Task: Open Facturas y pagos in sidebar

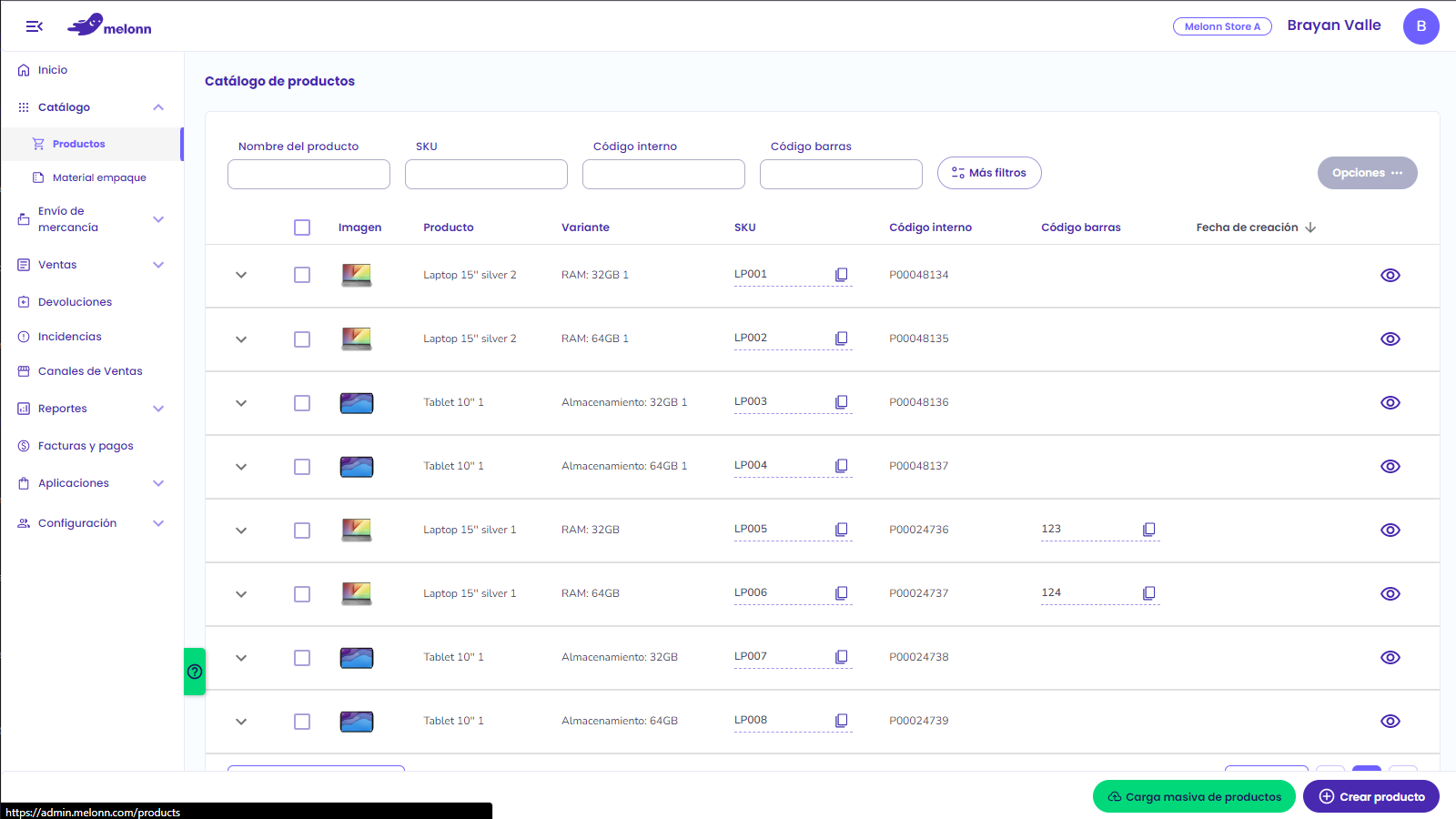Action: click(86, 446)
